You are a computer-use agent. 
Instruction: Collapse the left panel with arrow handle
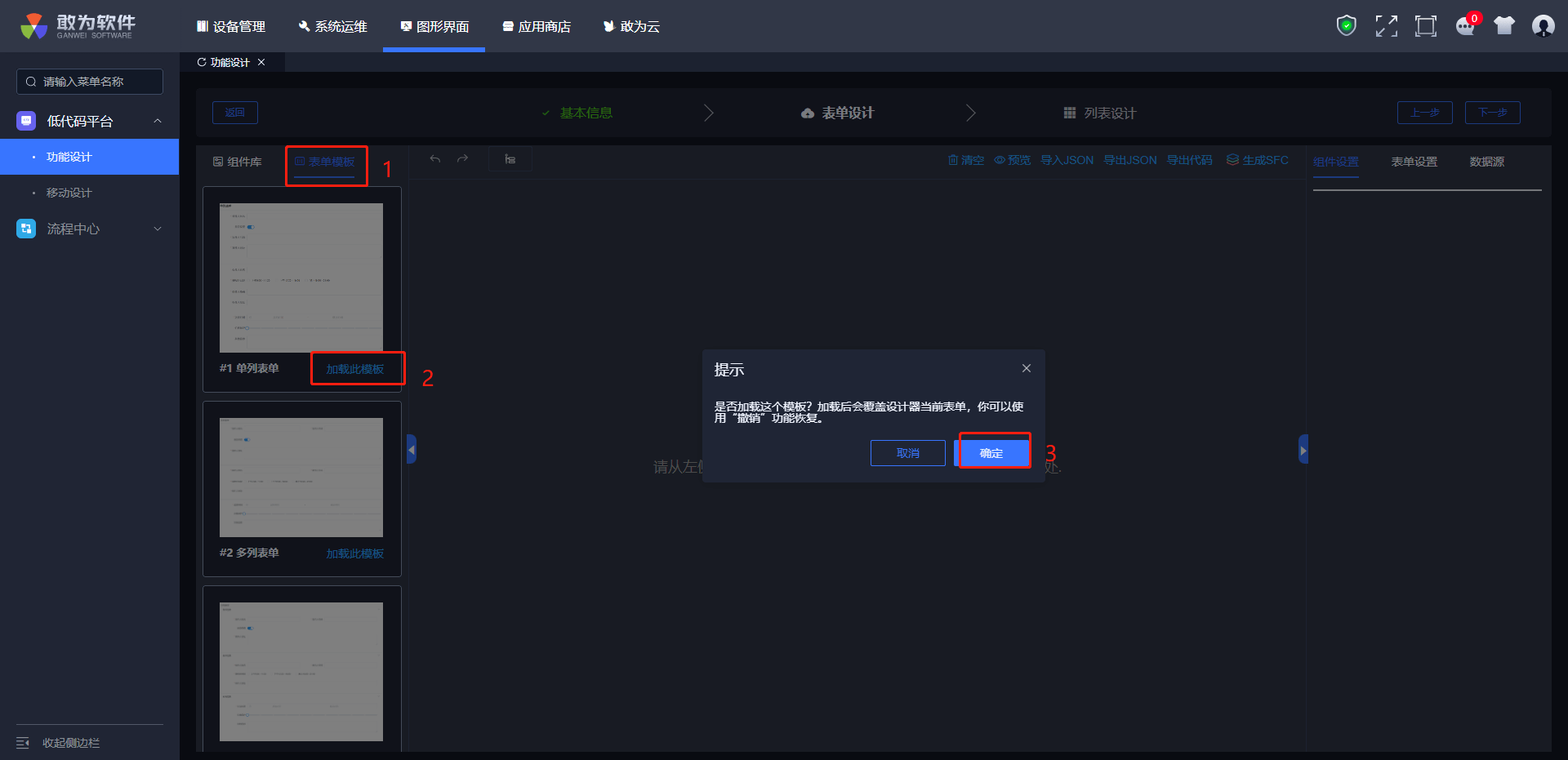tap(412, 450)
